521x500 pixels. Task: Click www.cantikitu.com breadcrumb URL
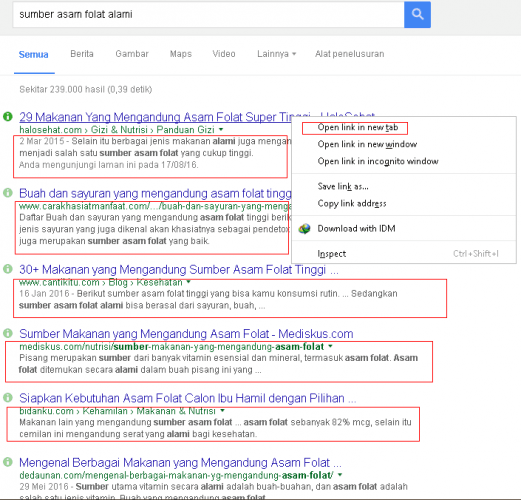pos(101,282)
